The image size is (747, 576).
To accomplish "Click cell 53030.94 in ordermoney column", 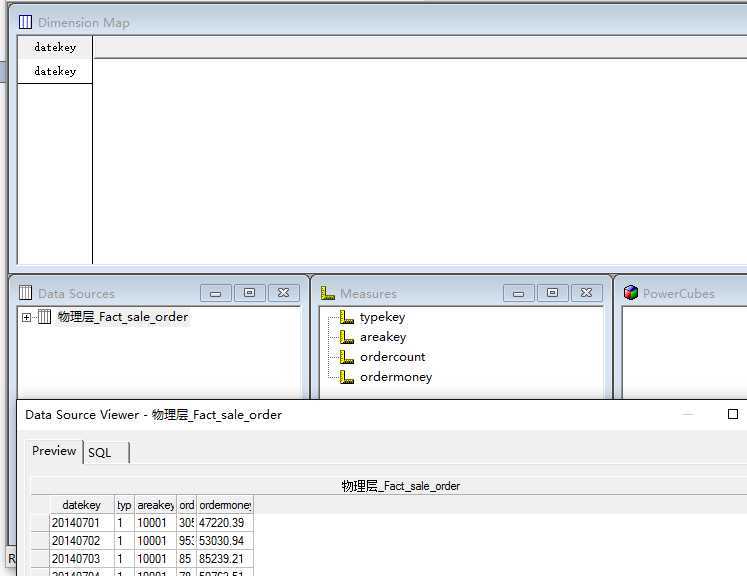I will (224, 541).
